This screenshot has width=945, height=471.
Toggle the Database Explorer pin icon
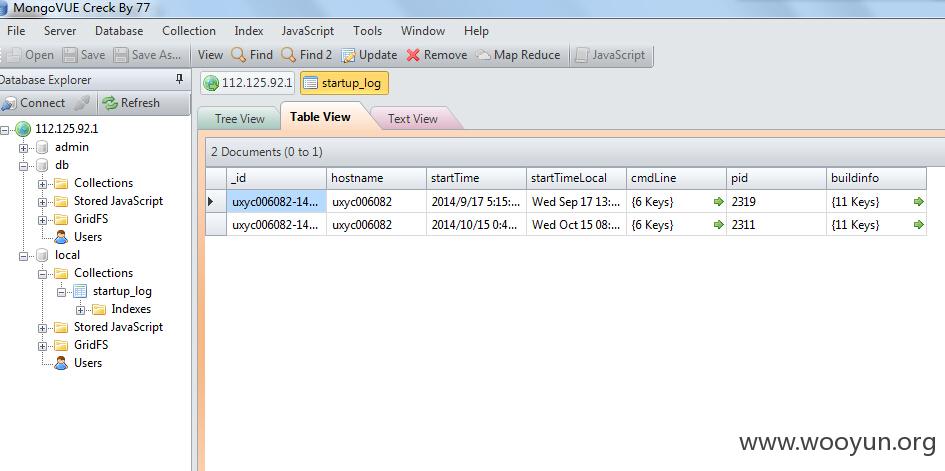coord(179,80)
